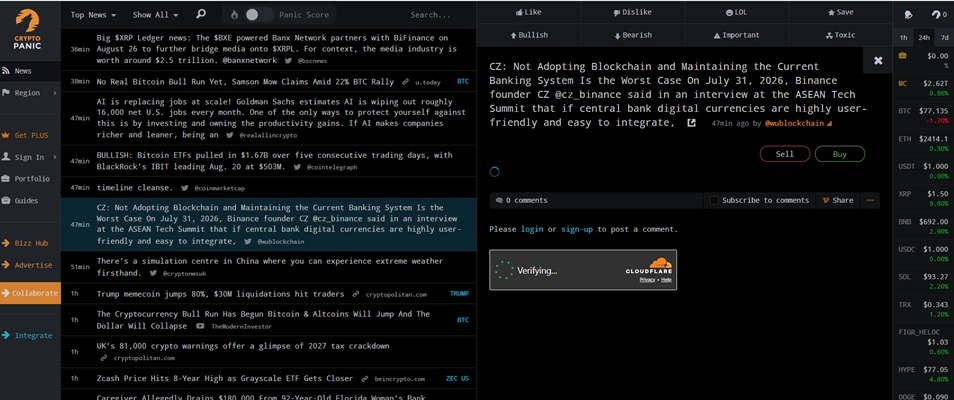Mark the article as Important
The height and width of the screenshot is (400, 954).
pyautogui.click(x=736, y=35)
